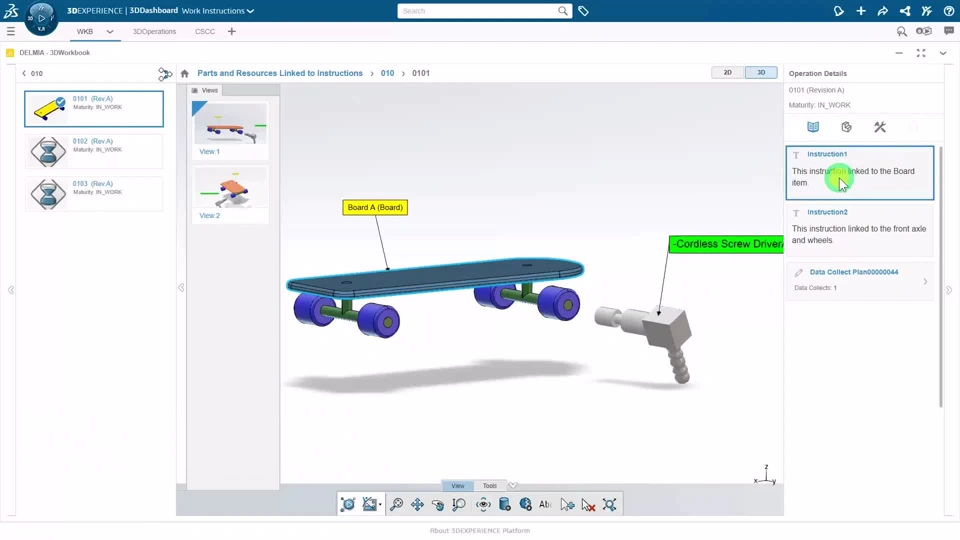Image resolution: width=960 pixels, height=540 pixels.
Task: Click the play experience toolbar icon
Action: (348, 504)
